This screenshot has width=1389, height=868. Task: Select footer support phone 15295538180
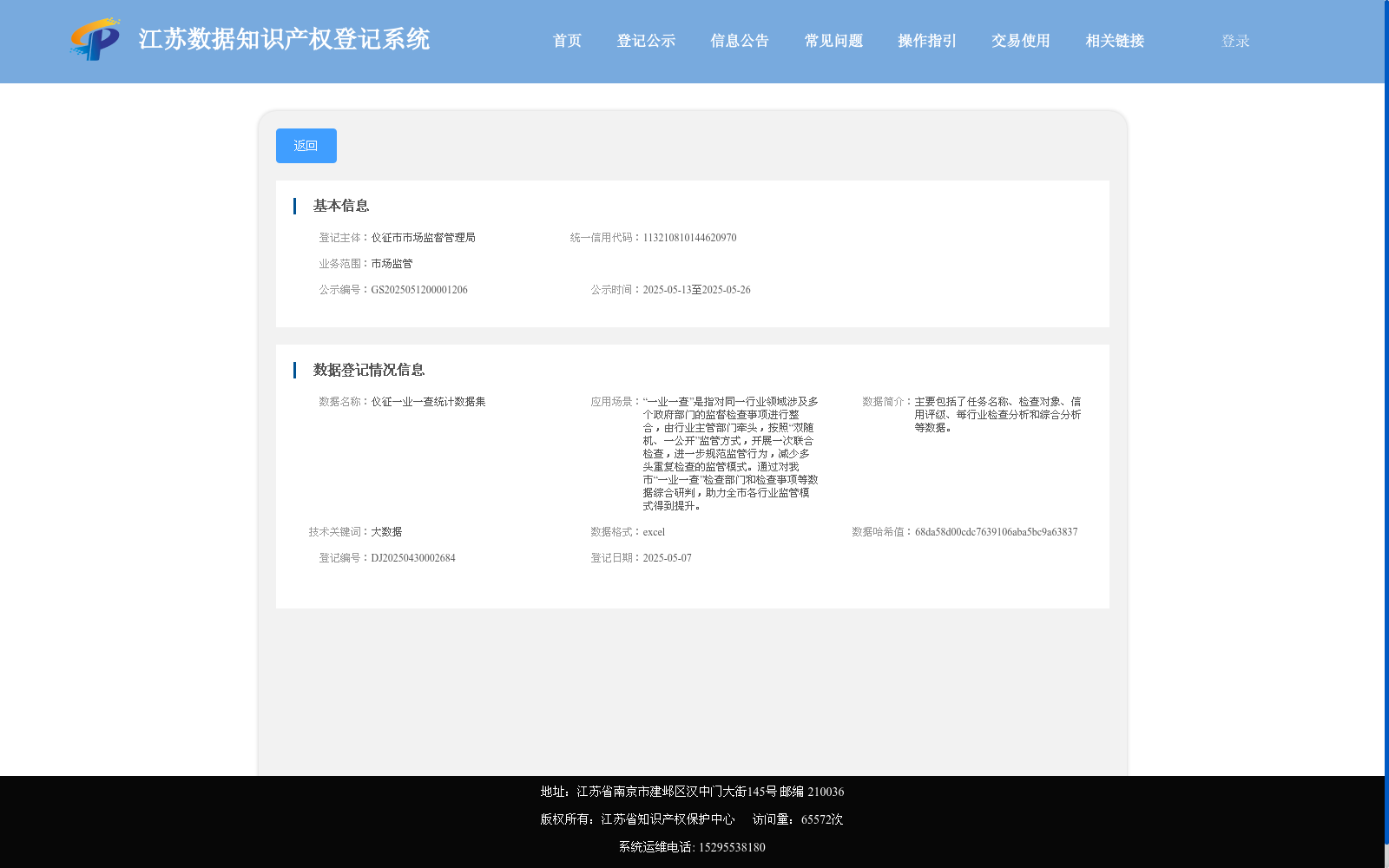732,847
